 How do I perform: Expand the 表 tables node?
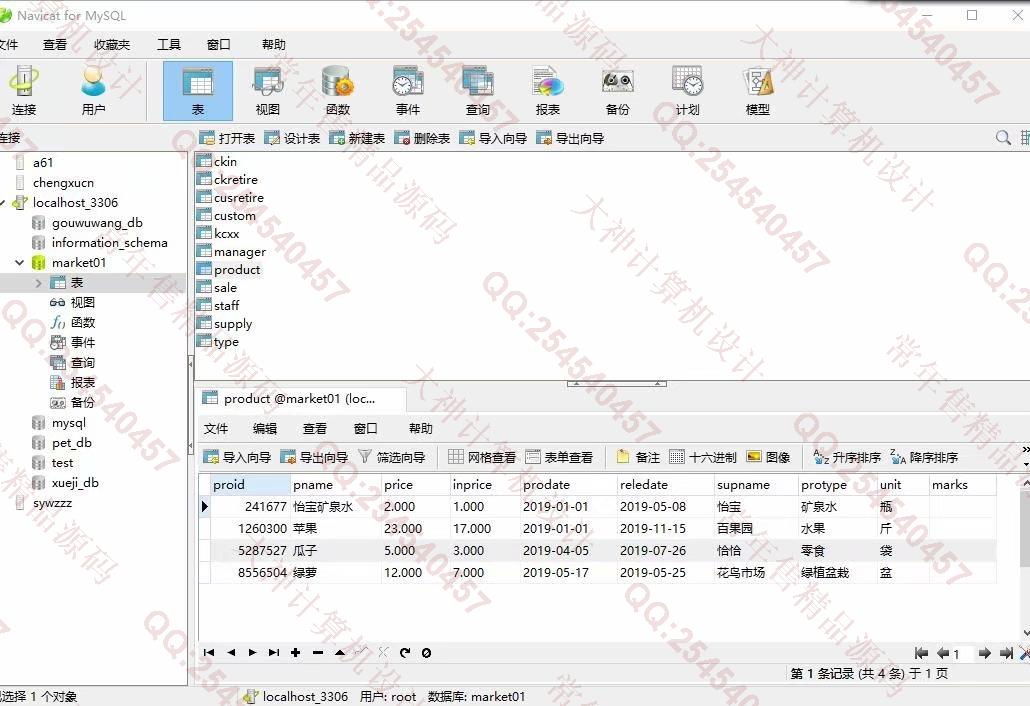[x=38, y=283]
